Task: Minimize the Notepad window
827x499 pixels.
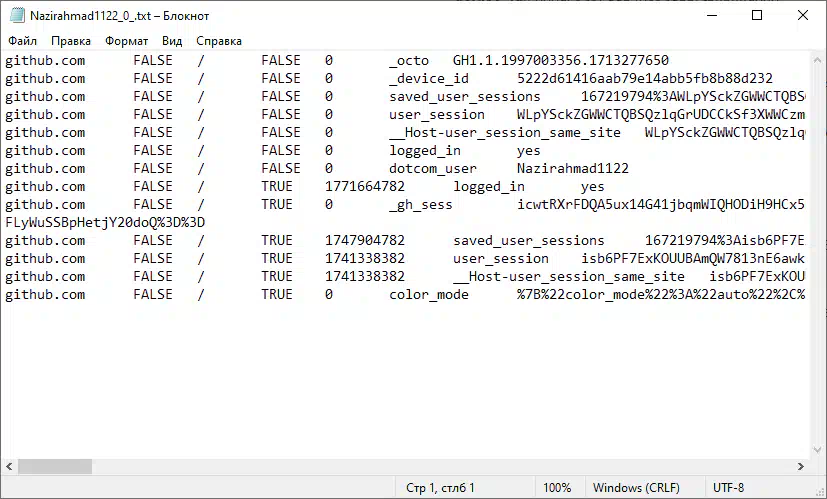Action: coord(712,16)
